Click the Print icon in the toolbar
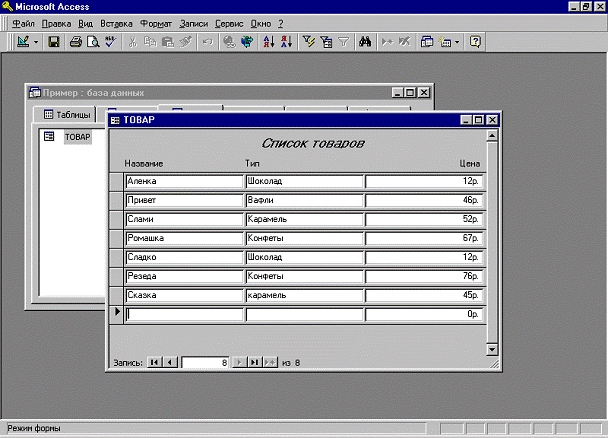608x438 pixels. (x=75, y=42)
